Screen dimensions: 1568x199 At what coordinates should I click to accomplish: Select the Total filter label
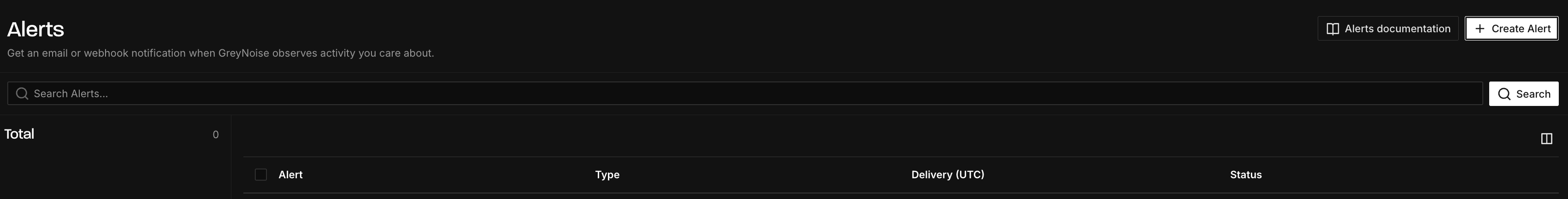click(x=19, y=134)
